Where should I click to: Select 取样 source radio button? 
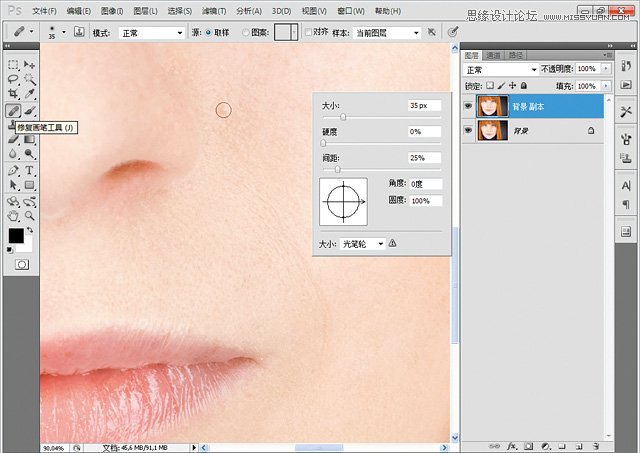(x=208, y=32)
